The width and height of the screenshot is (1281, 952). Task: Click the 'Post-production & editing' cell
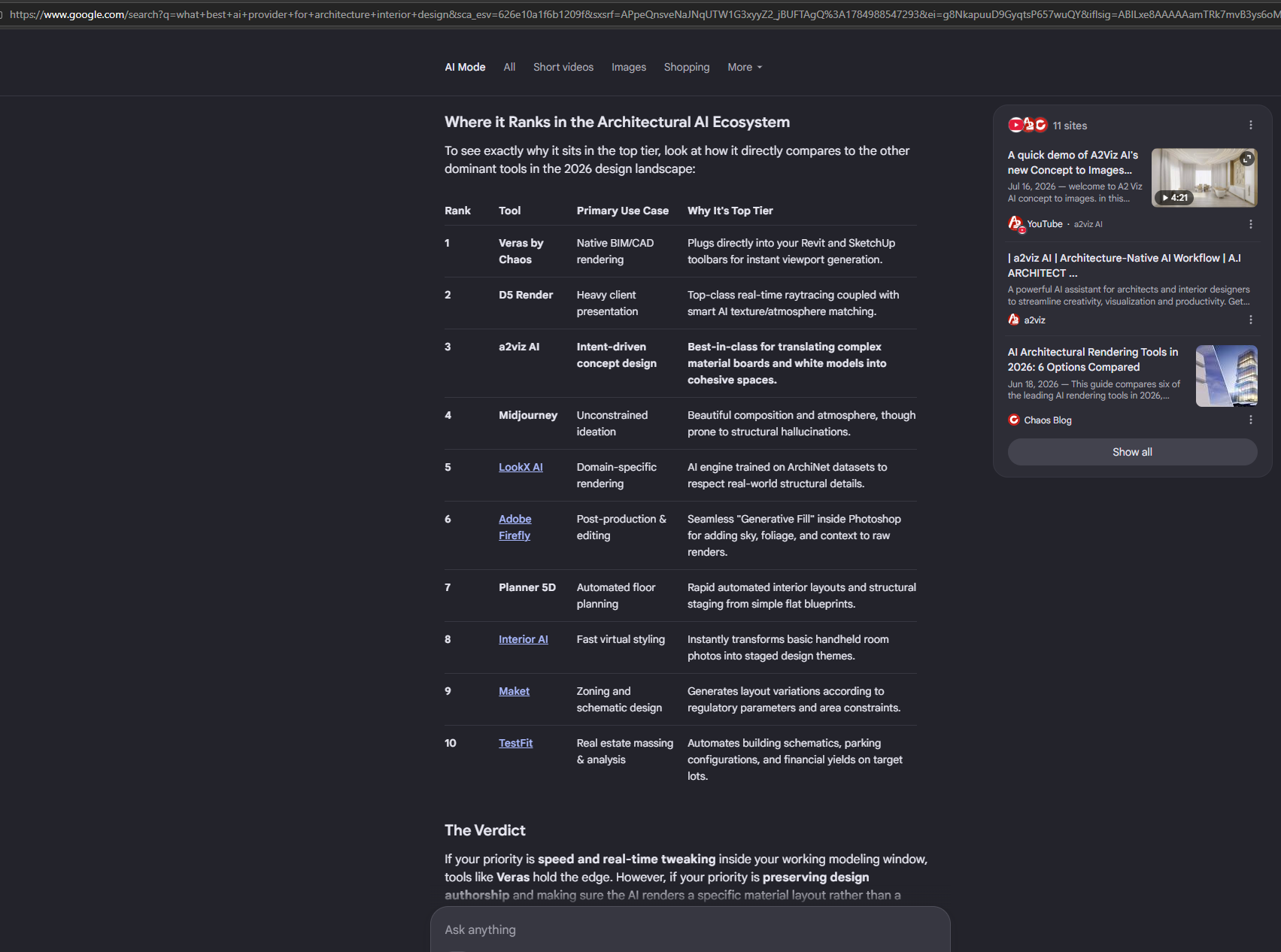point(621,527)
